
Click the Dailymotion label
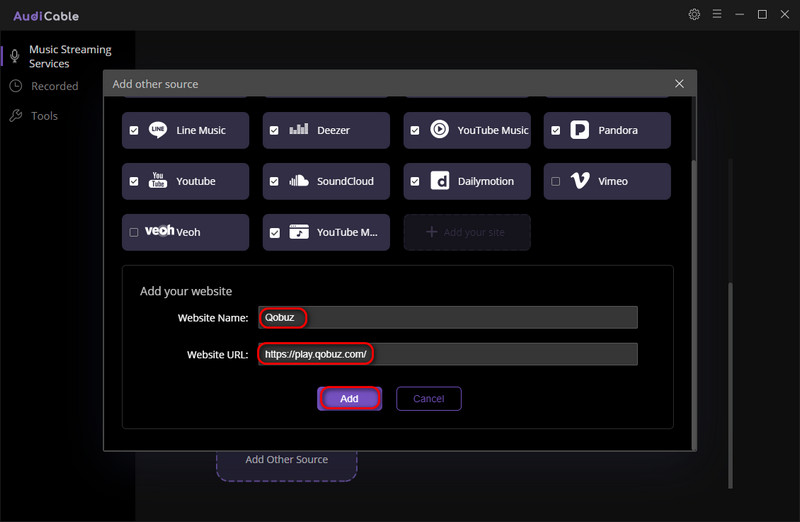click(486, 181)
